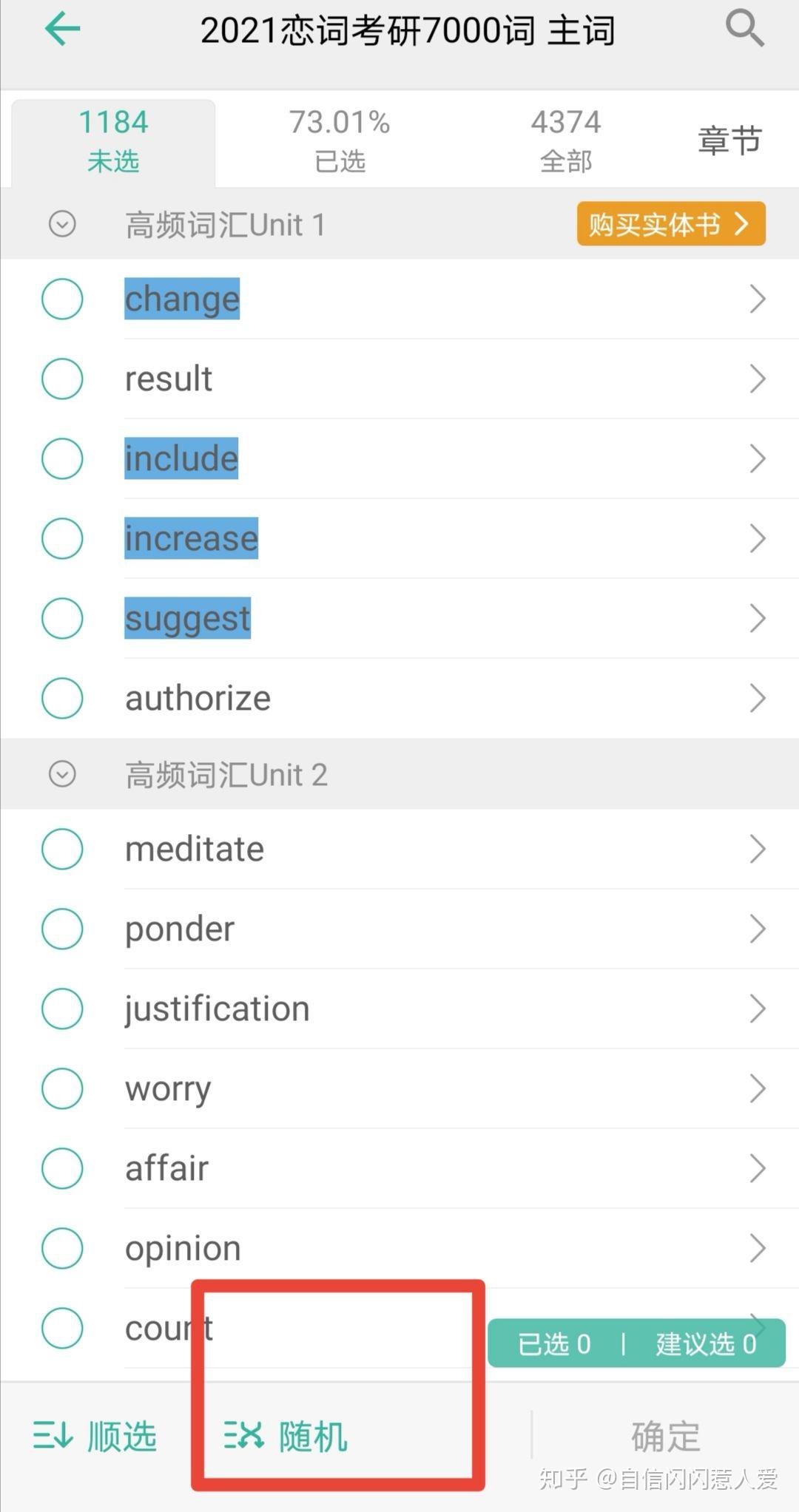Open details arrow for word ponder
Image resolution: width=799 pixels, height=1512 pixels.
click(x=757, y=929)
